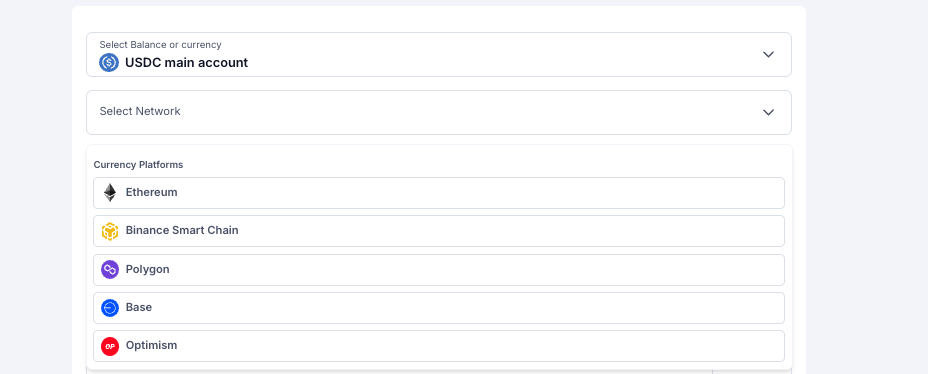Select Base network option
The image size is (928, 374).
pyautogui.click(x=439, y=308)
